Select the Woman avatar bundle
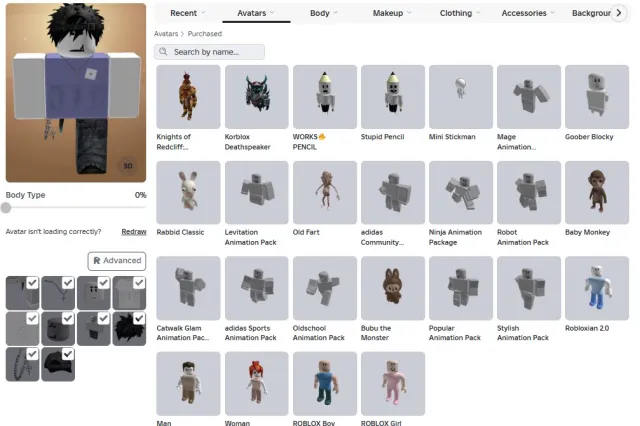Screen dimensions: 640x426 [256, 384]
